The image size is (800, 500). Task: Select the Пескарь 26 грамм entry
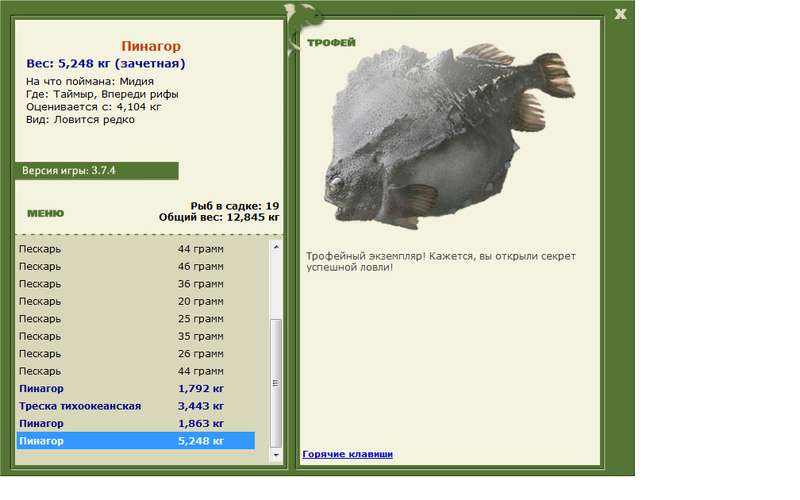coord(135,354)
